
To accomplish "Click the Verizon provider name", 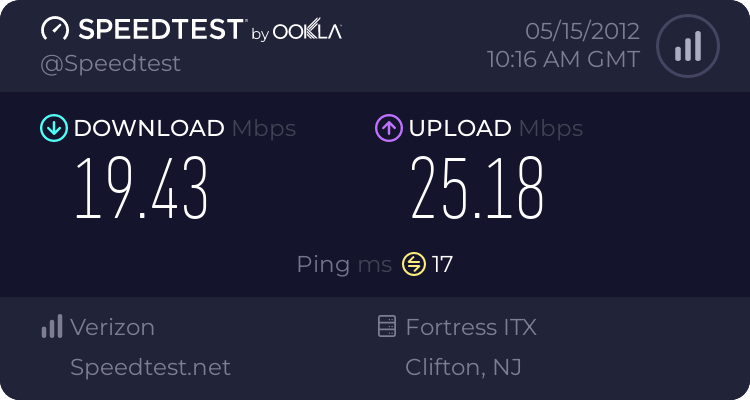I will pyautogui.click(x=112, y=327).
